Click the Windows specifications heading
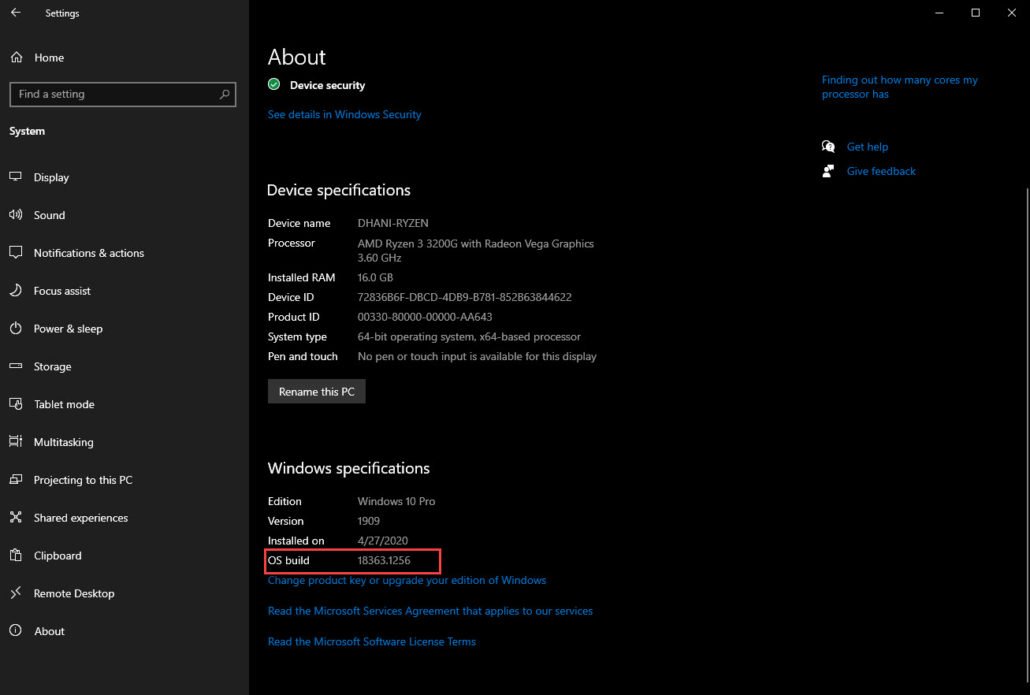 tap(349, 468)
